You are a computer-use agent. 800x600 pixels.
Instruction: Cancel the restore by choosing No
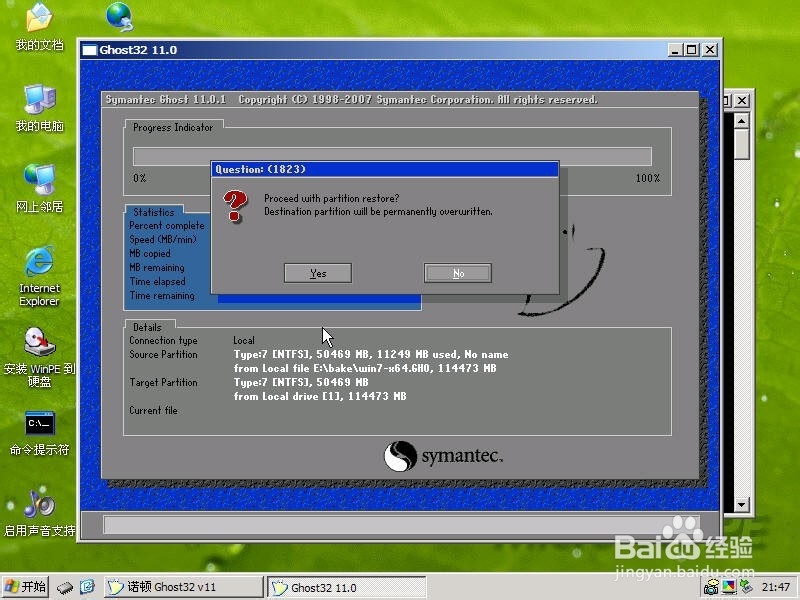[458, 273]
